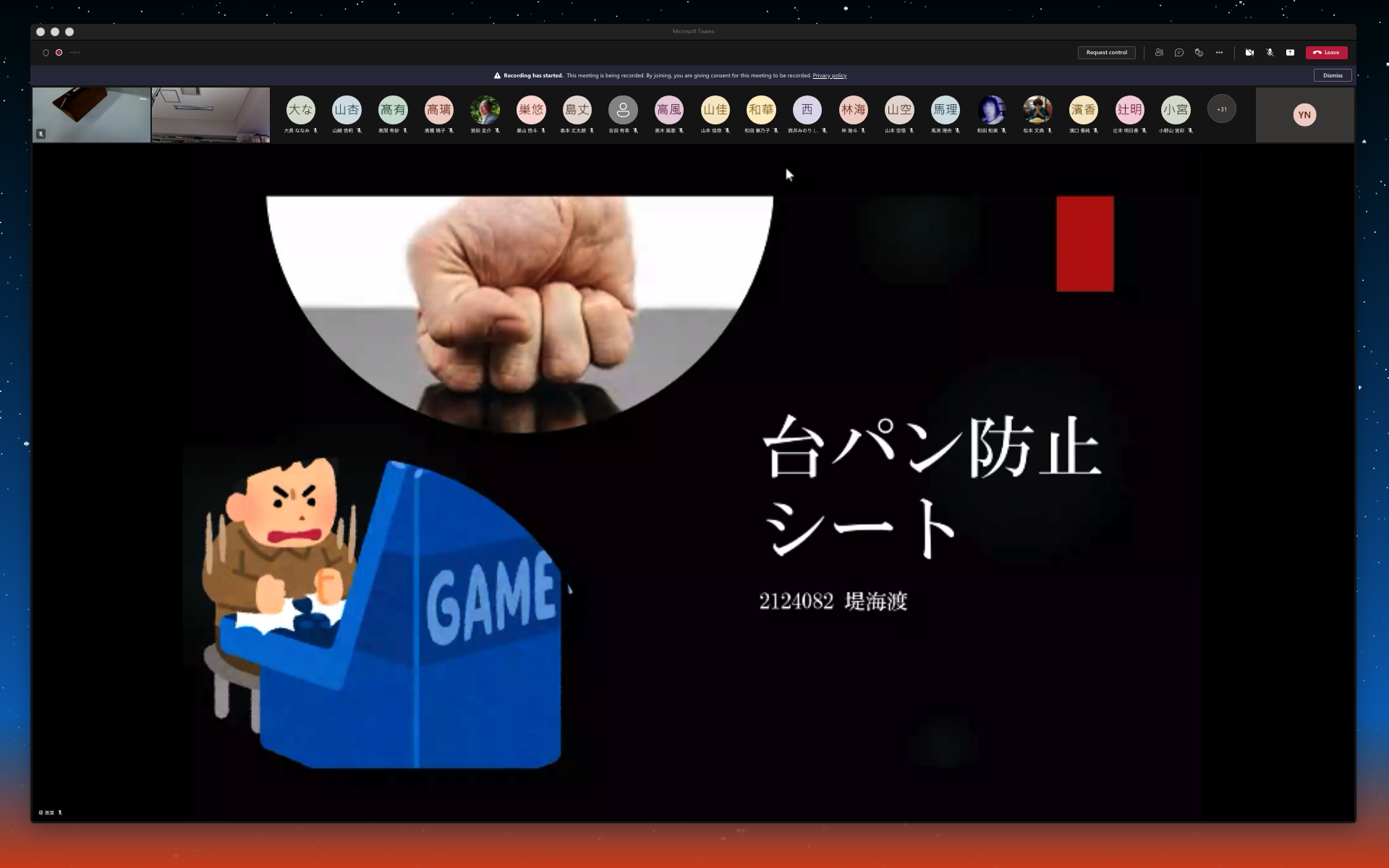Click the red recording indicator icon

pos(59,53)
